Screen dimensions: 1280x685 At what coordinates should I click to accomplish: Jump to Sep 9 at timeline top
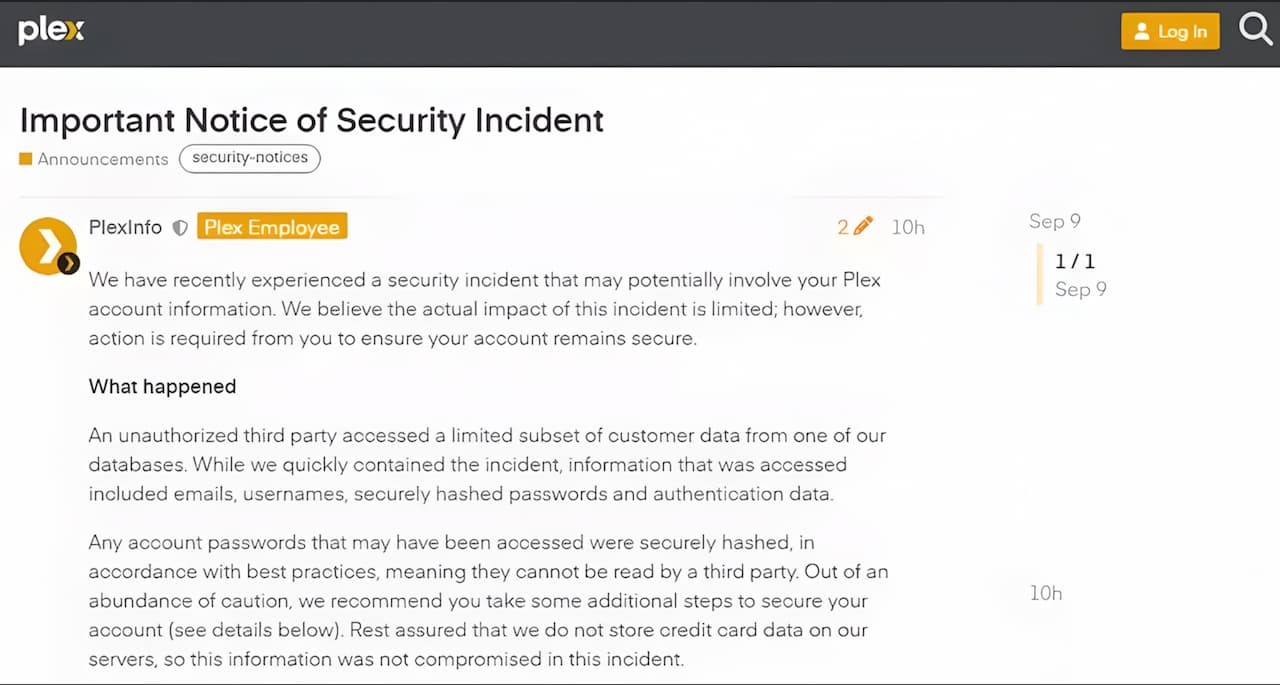1054,221
